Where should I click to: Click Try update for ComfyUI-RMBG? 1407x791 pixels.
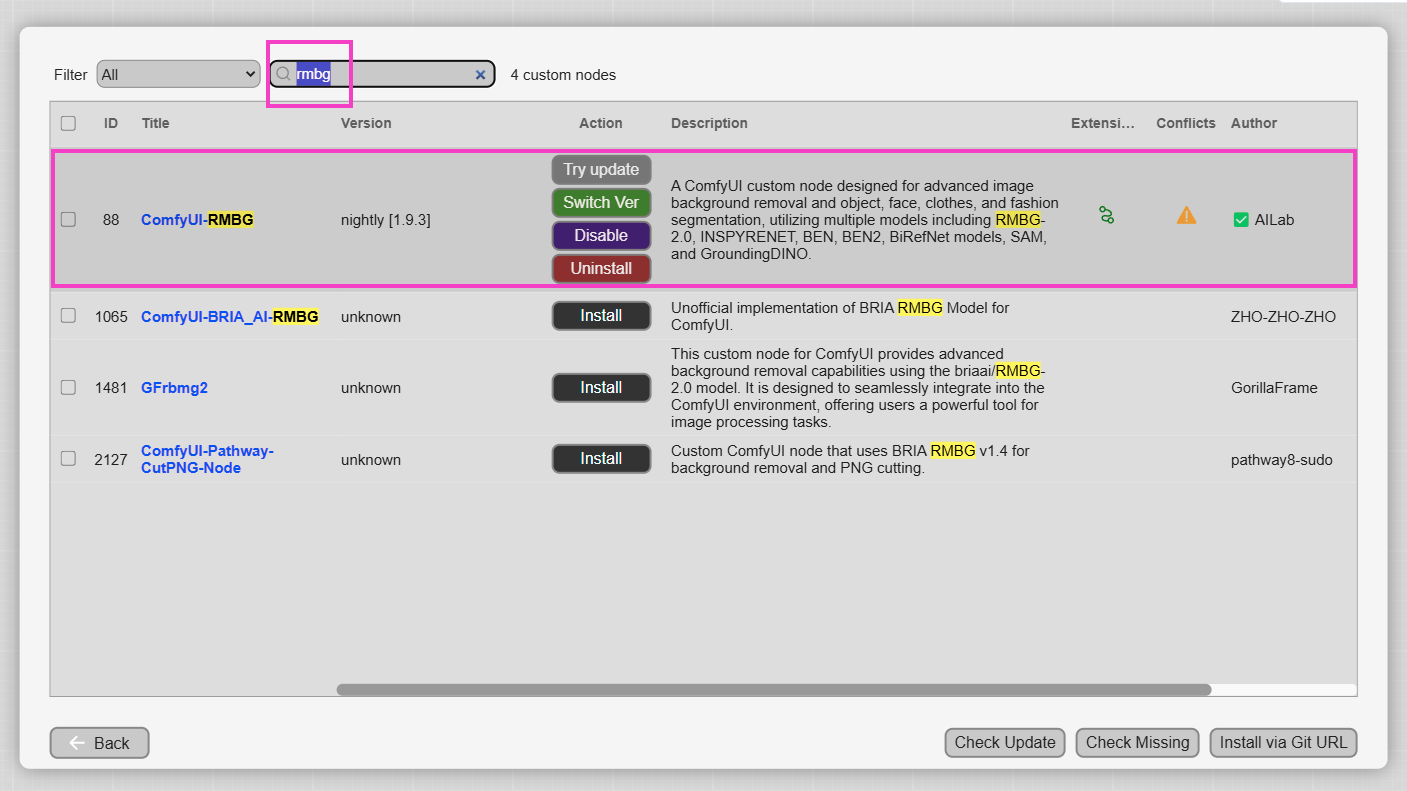click(x=601, y=170)
